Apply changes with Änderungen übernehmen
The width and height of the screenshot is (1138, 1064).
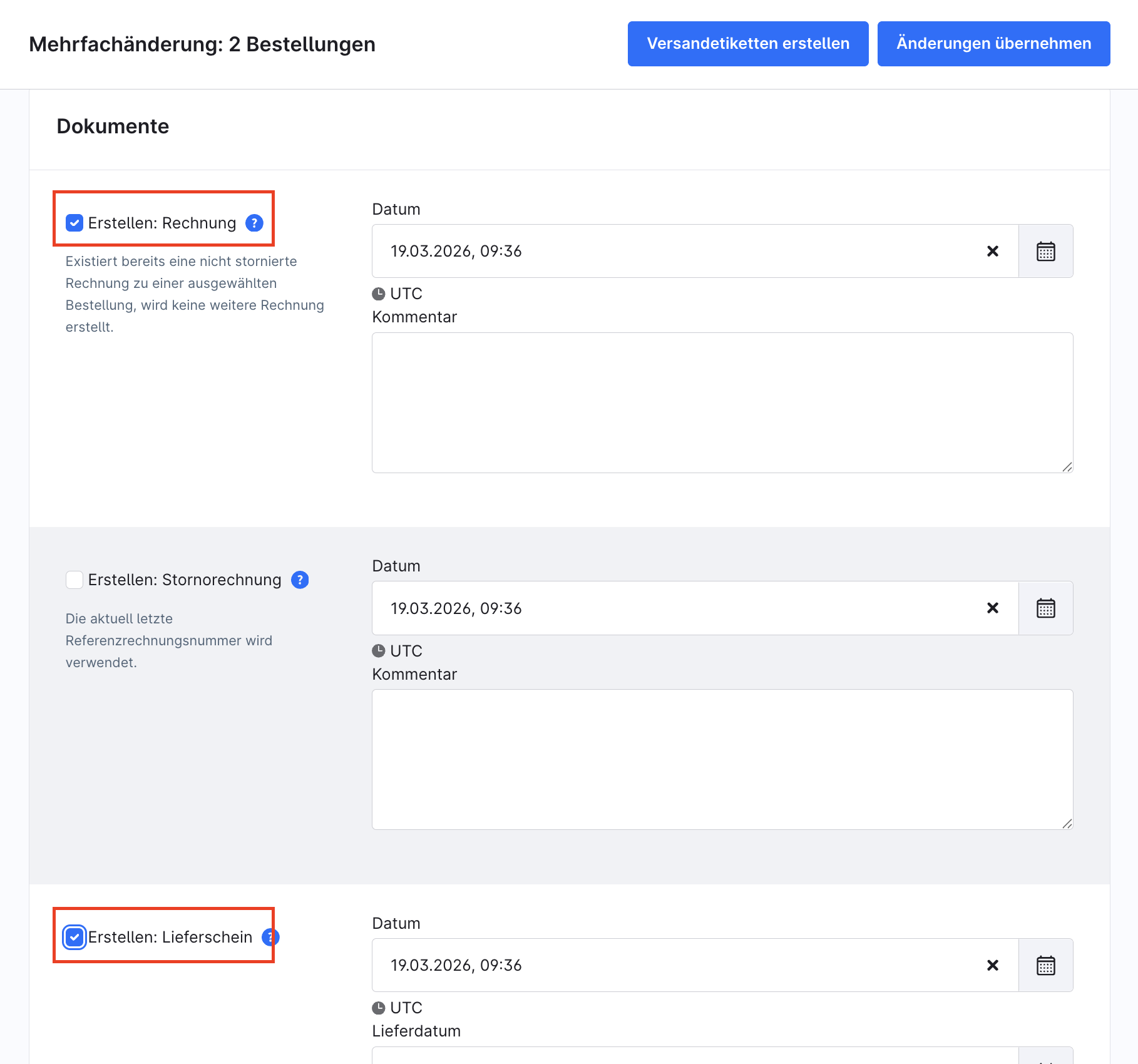[x=993, y=44]
